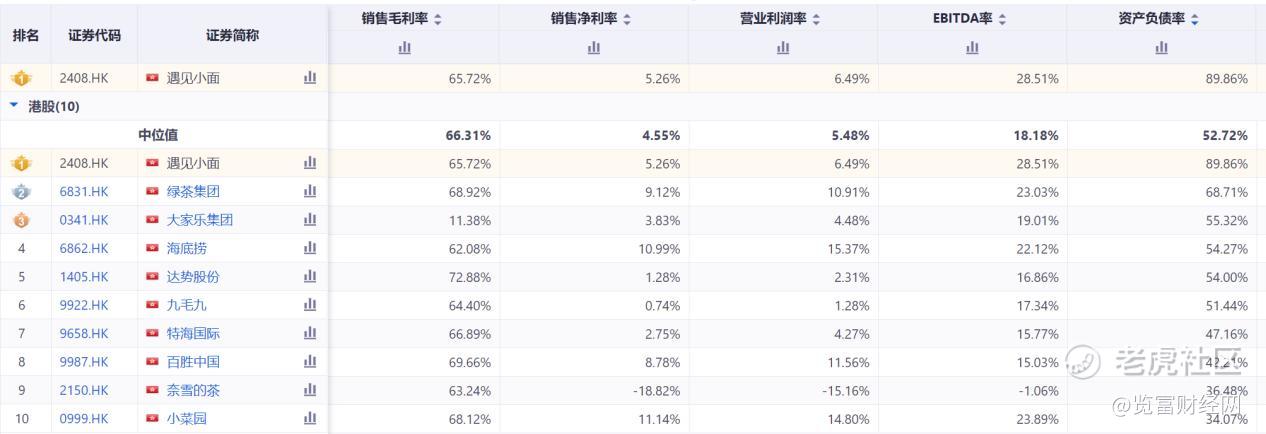Click chart icon under 销售毛利率 column header
1266x434 pixels.
point(404,47)
